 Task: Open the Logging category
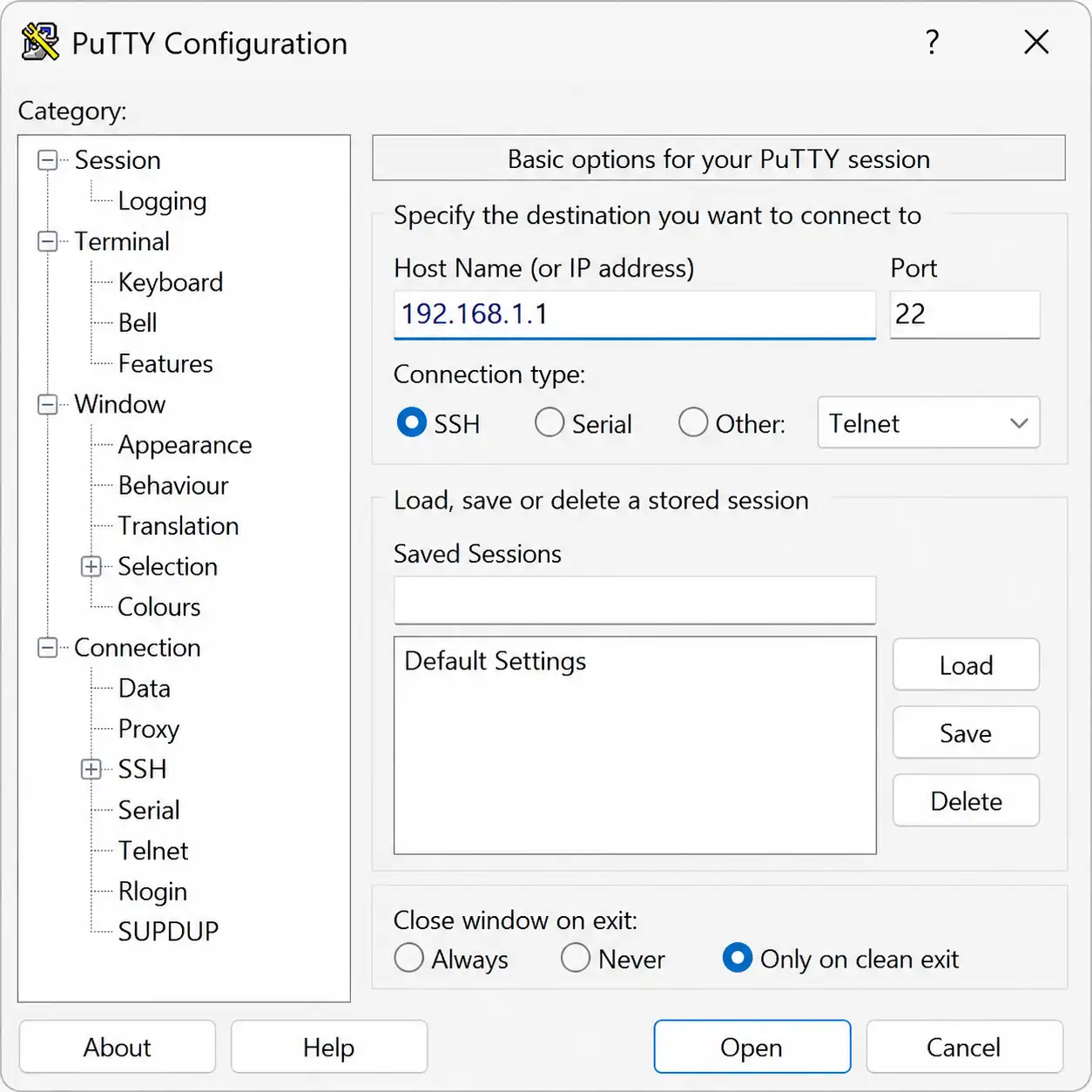point(162,201)
